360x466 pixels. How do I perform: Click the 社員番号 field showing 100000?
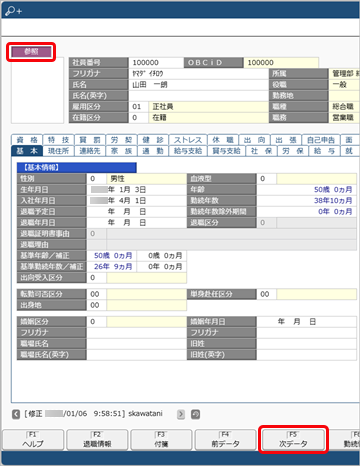pyautogui.click(x=156, y=63)
